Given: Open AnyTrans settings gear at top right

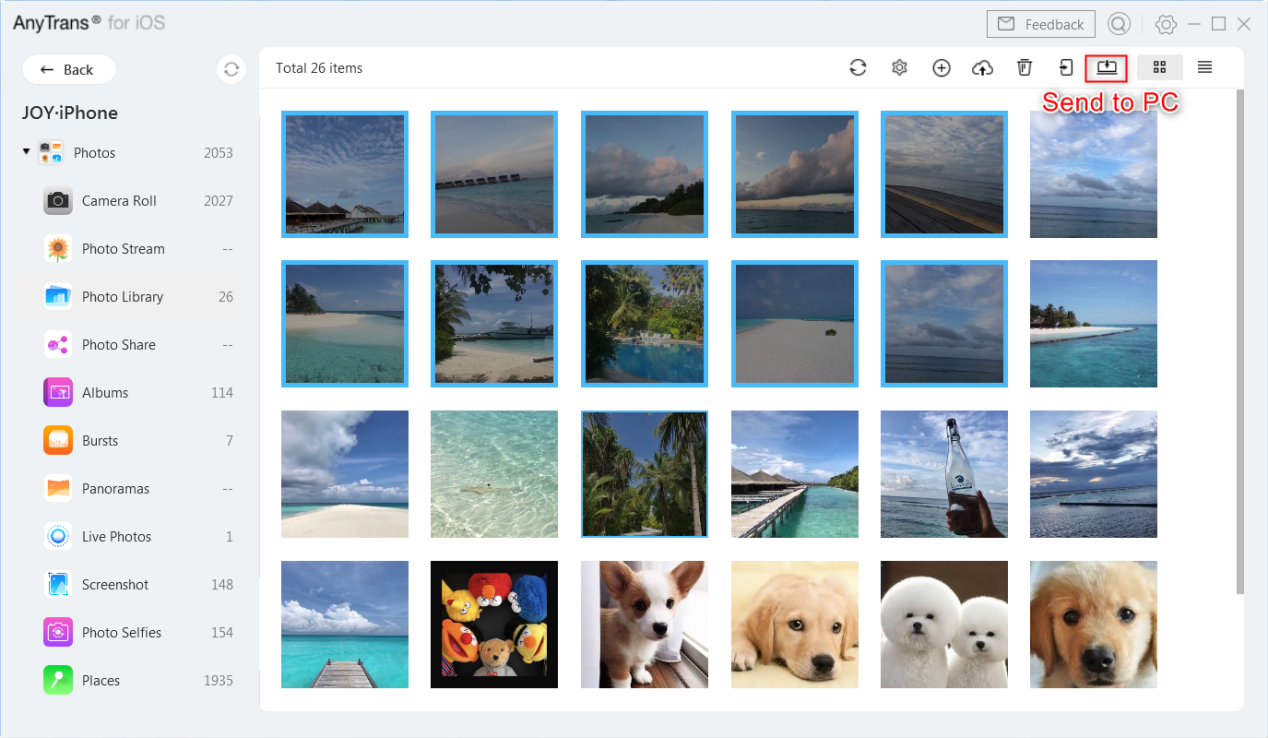Looking at the screenshot, I should [x=1166, y=23].
